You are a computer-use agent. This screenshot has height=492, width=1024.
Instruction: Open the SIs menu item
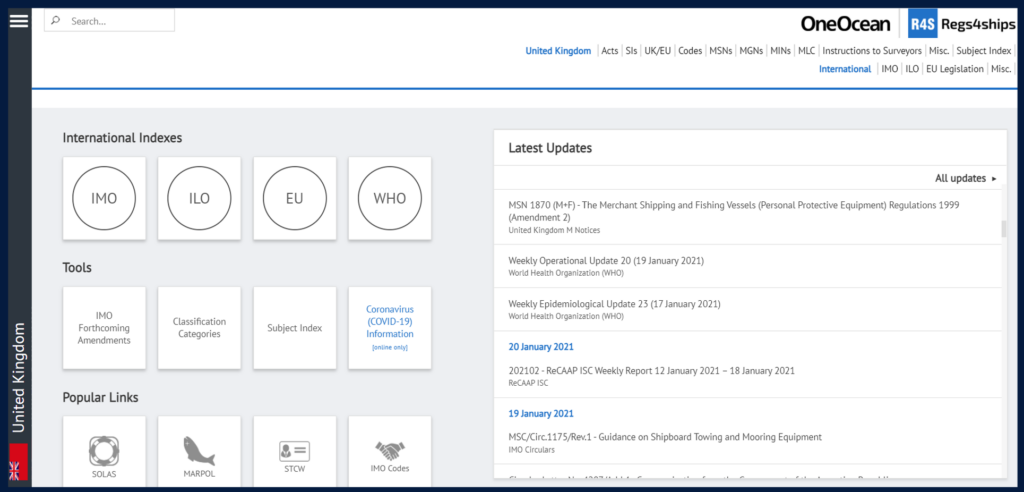631,50
